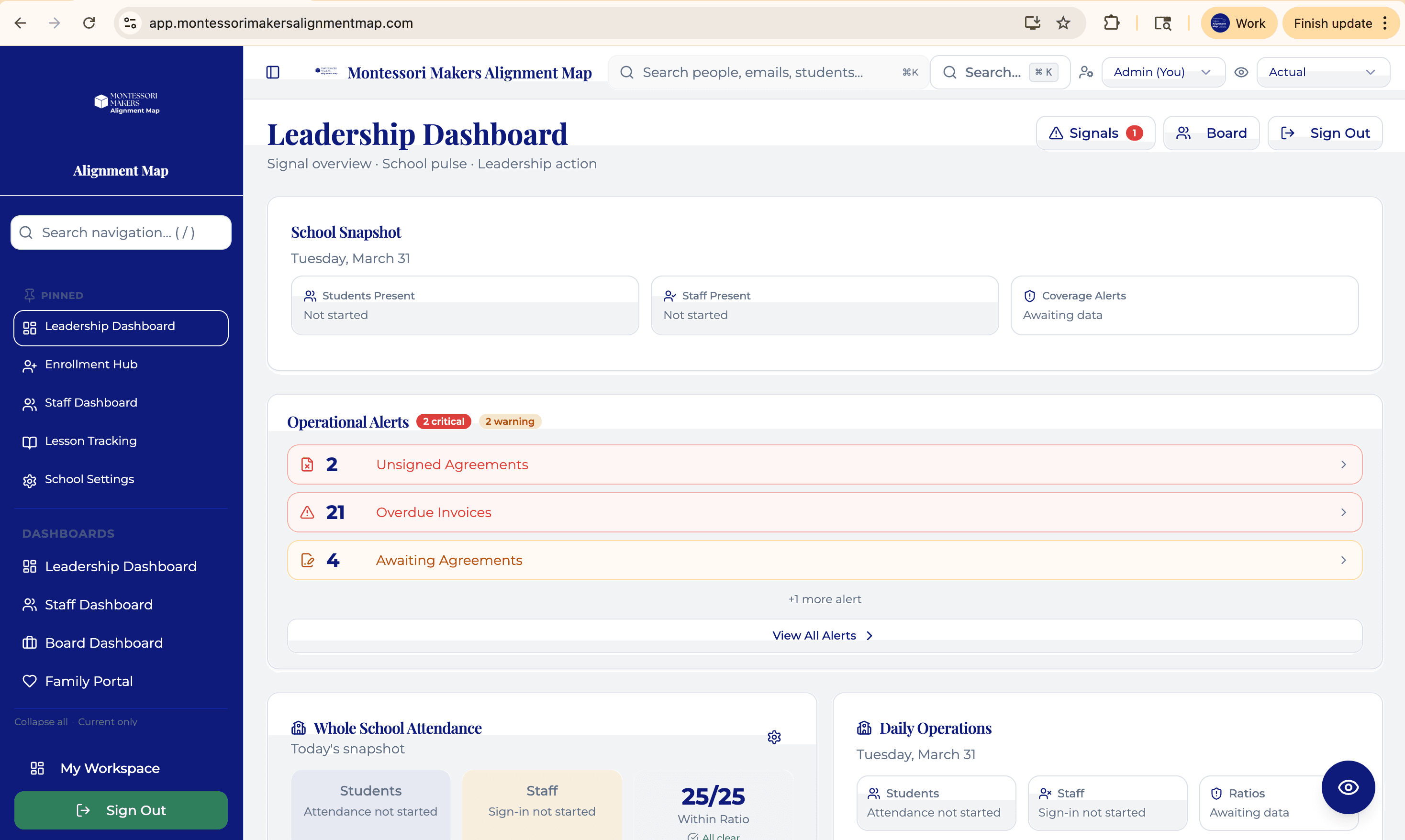Image resolution: width=1405 pixels, height=840 pixels.
Task: Open the Family Portal heart icon
Action: click(x=30, y=681)
